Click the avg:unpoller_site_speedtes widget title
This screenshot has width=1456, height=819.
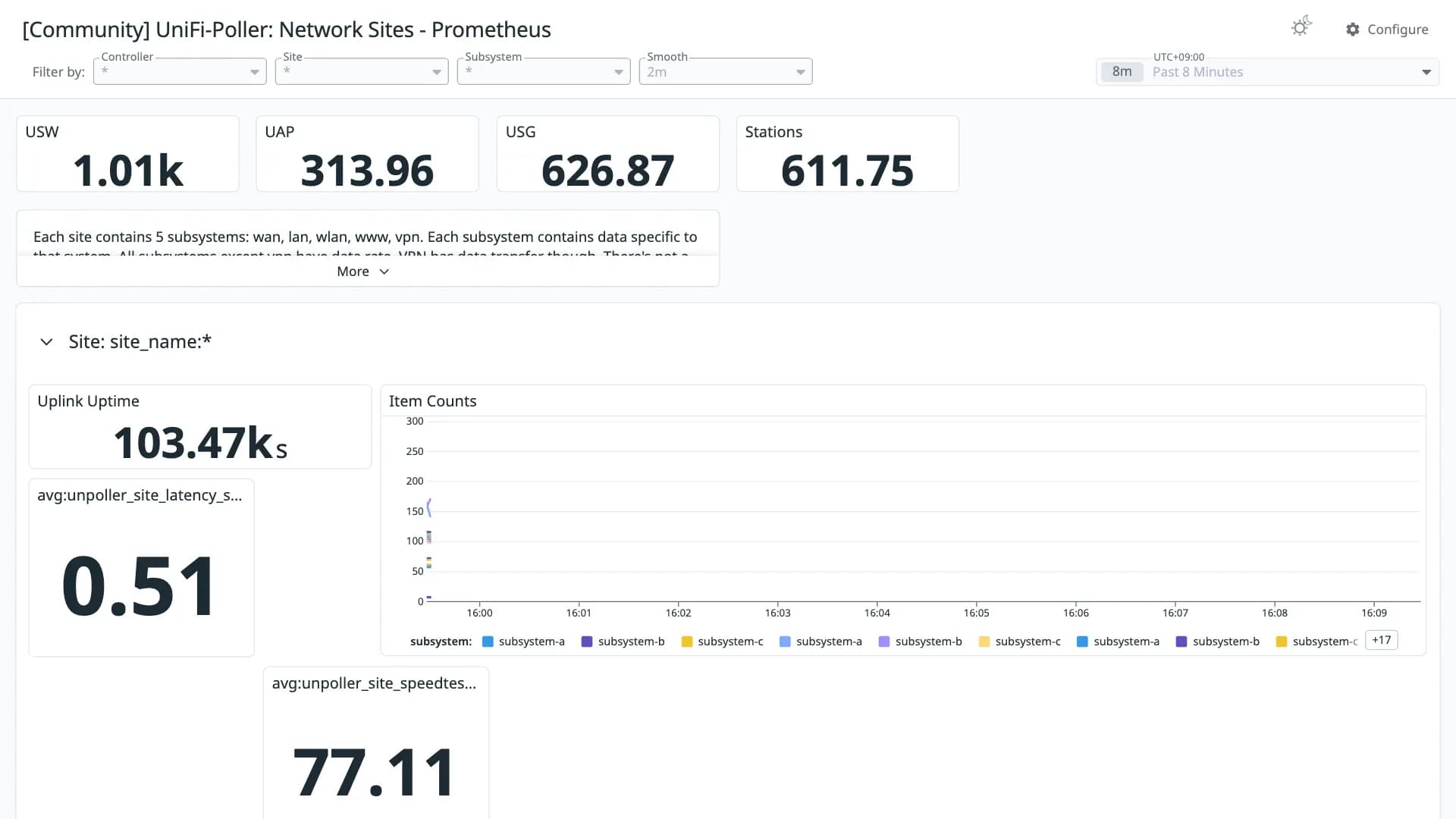click(x=374, y=683)
